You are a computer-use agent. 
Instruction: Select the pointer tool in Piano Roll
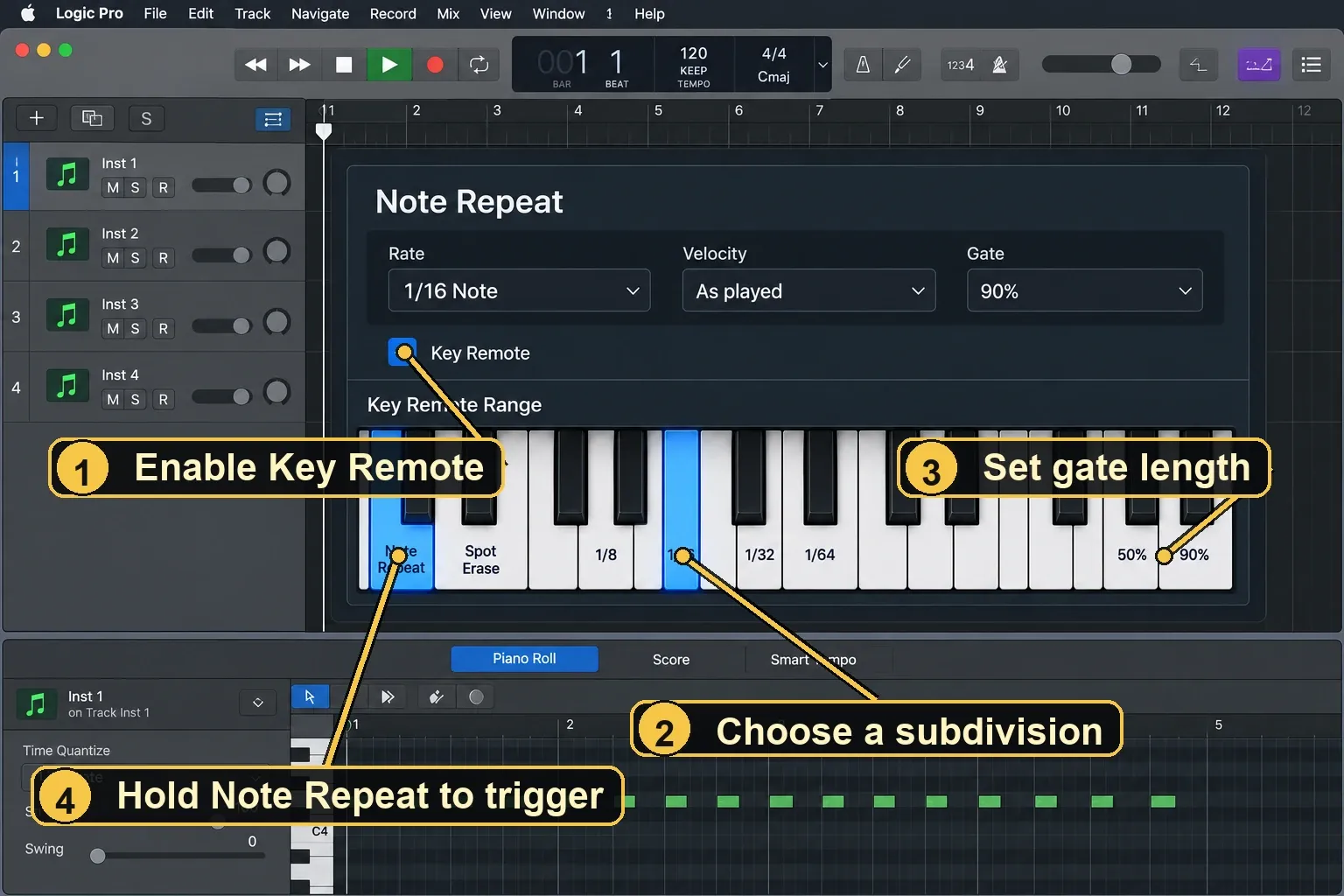[x=310, y=696]
